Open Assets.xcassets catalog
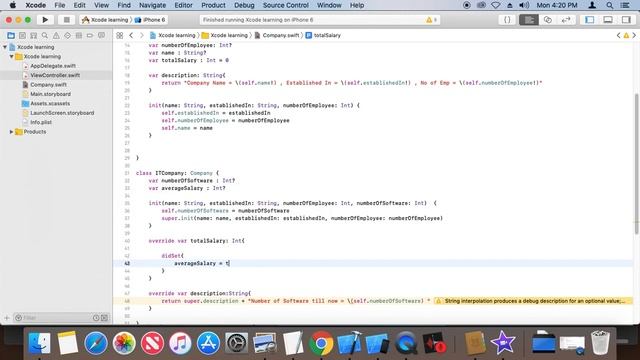 50,103
